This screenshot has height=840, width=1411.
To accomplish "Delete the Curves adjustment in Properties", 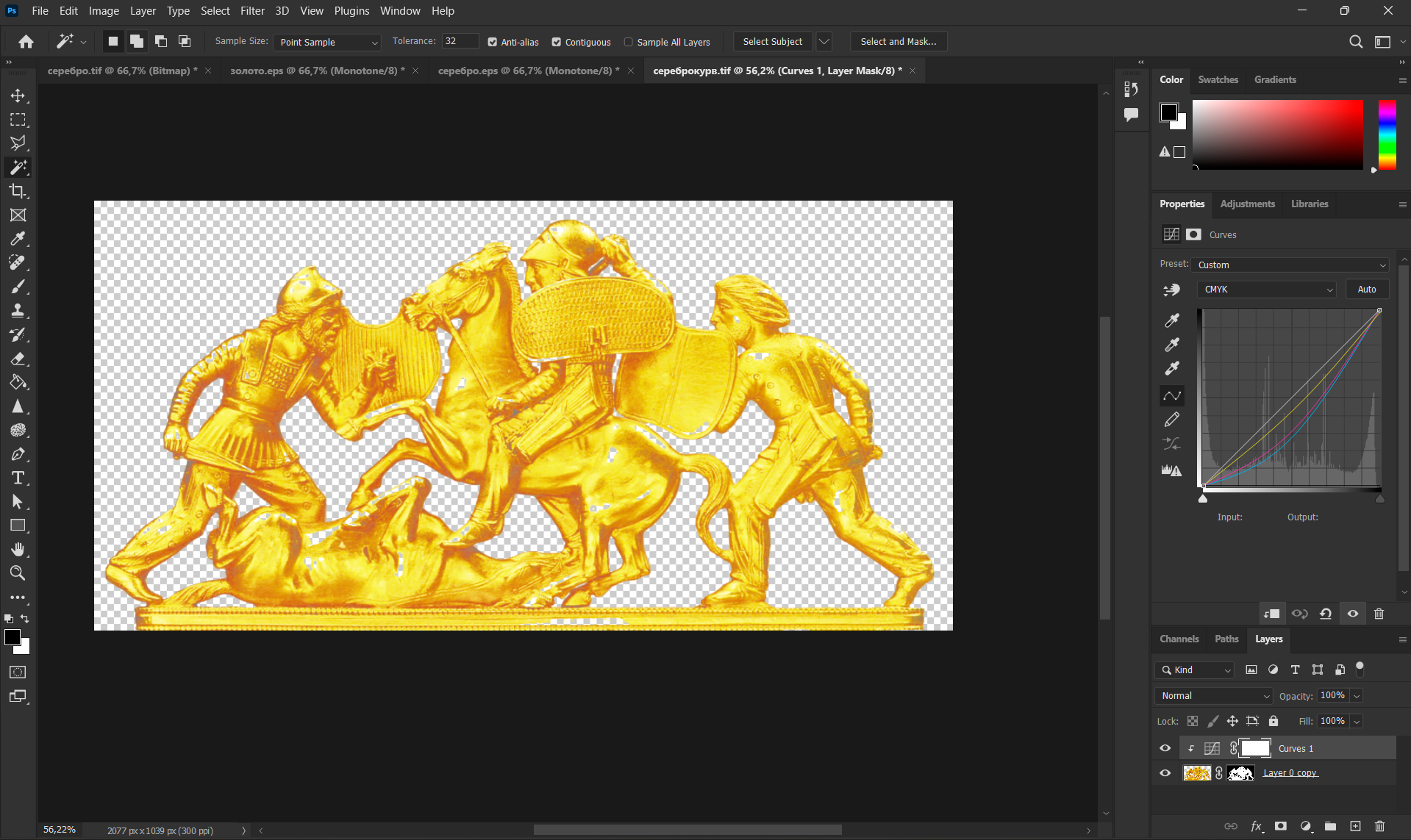I will (1379, 614).
